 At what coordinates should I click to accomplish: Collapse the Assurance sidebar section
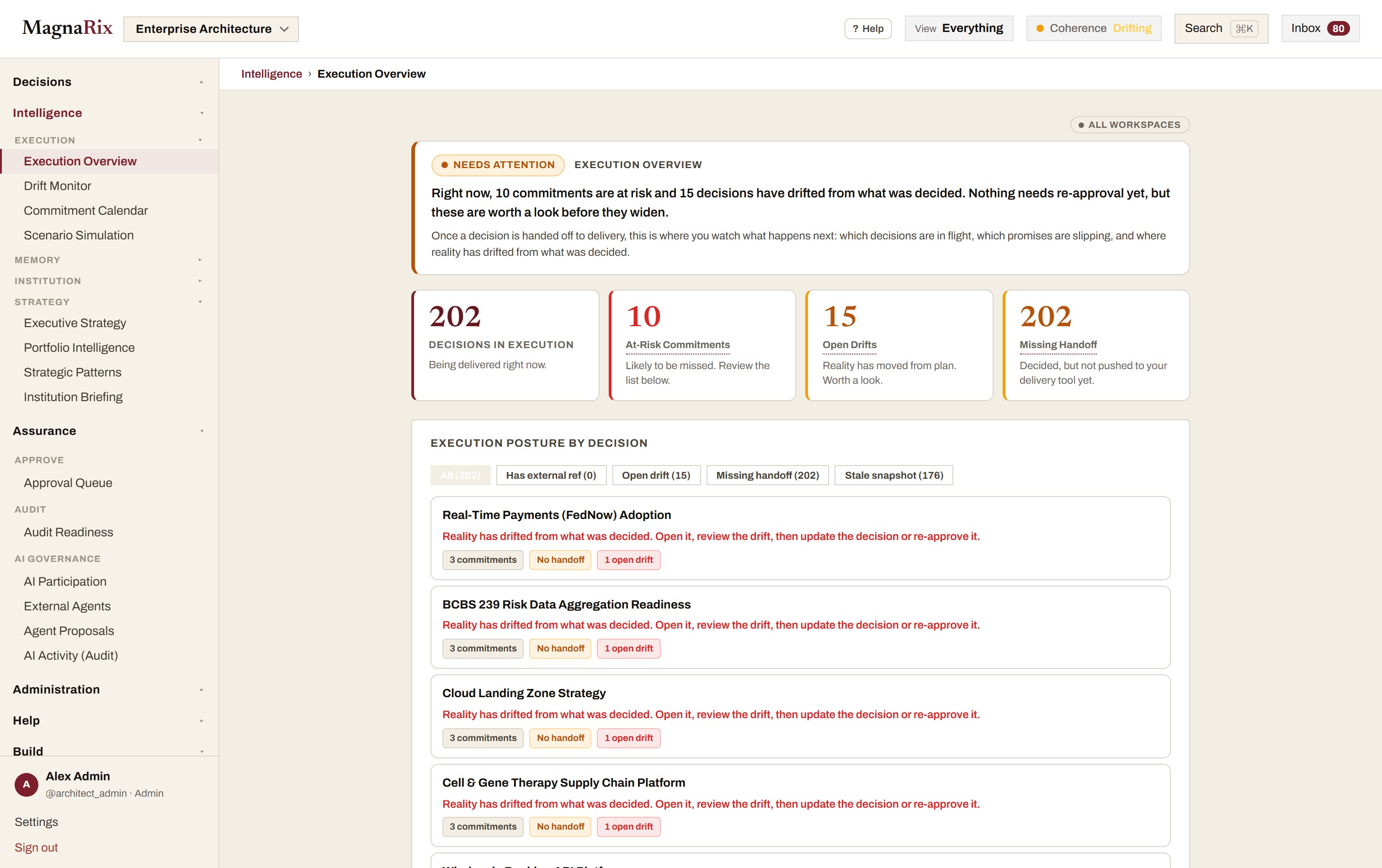[x=109, y=431]
